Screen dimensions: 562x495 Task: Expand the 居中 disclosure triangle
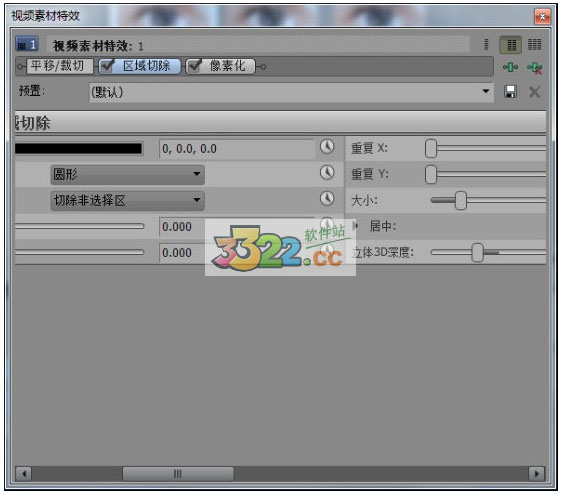pyautogui.click(x=355, y=226)
